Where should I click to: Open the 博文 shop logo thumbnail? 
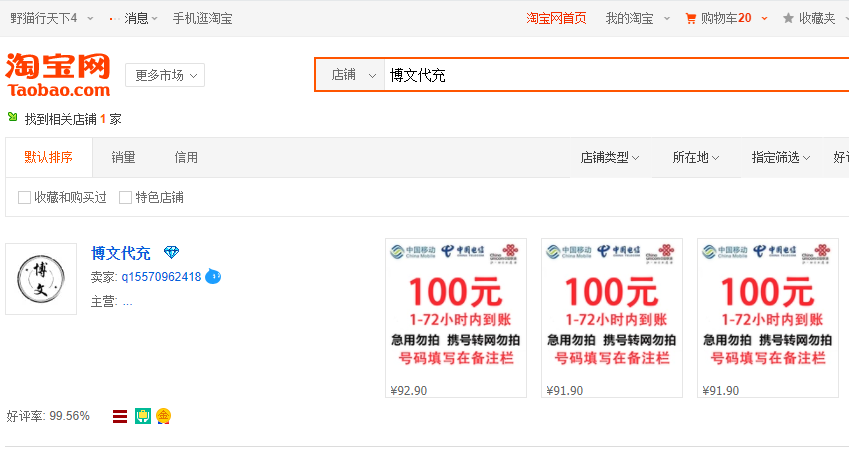(x=41, y=279)
